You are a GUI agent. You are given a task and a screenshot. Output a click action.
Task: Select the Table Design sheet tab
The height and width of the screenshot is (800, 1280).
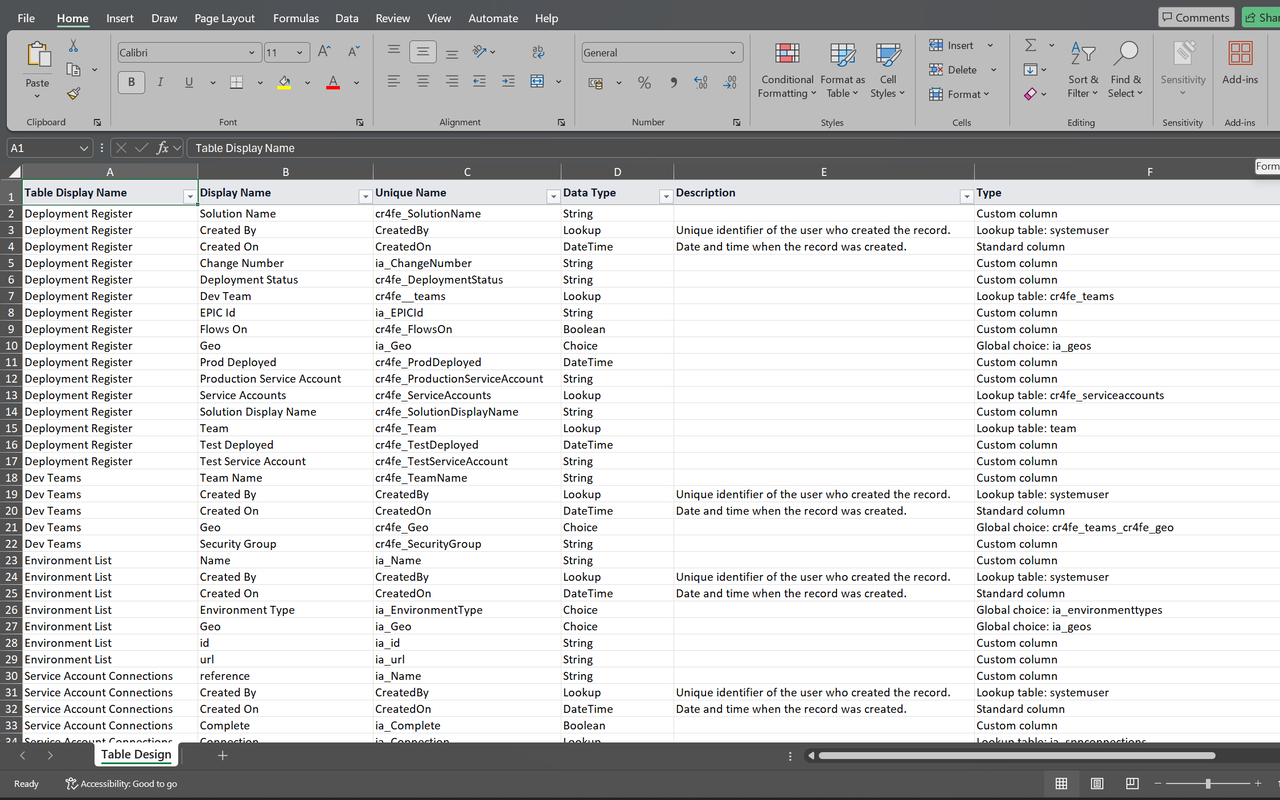[136, 755]
